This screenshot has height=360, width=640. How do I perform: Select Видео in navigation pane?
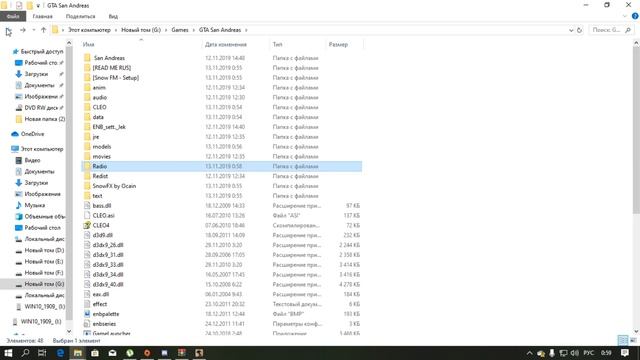tap(32, 160)
